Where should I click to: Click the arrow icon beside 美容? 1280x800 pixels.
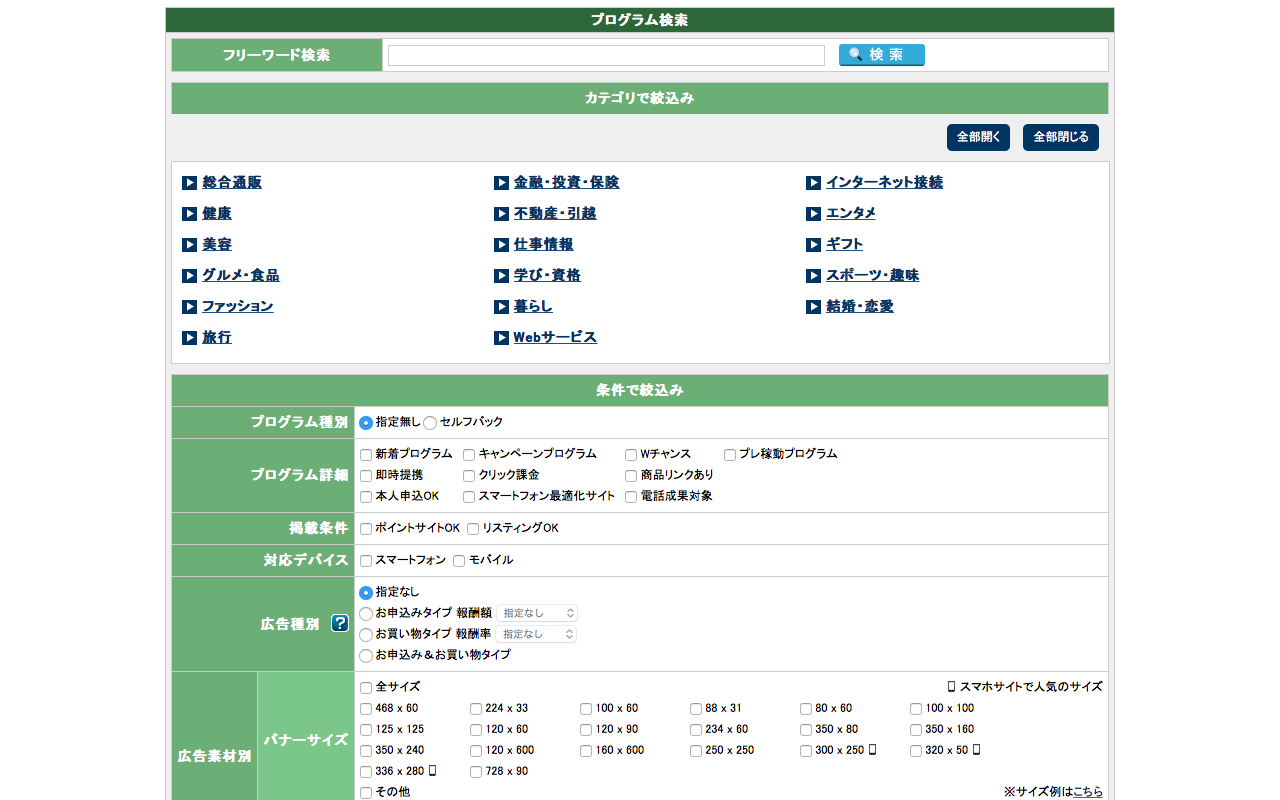tap(189, 245)
